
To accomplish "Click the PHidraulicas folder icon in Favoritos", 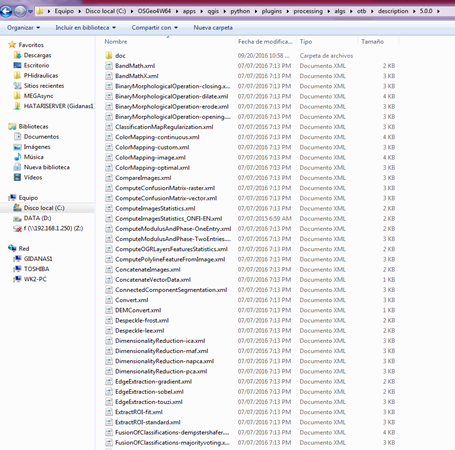I will pos(17,75).
